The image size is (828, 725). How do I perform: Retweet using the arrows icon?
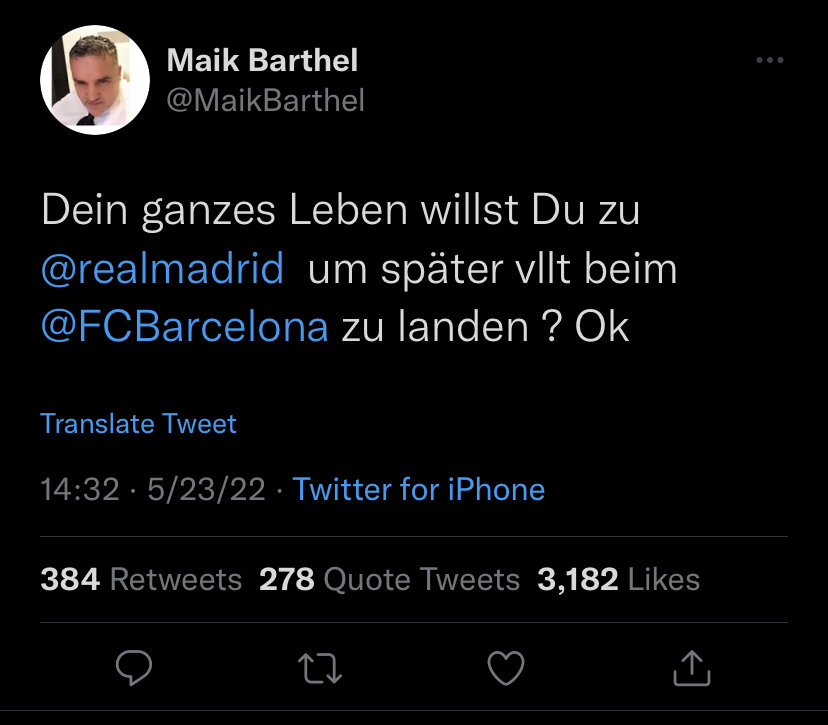click(322, 669)
